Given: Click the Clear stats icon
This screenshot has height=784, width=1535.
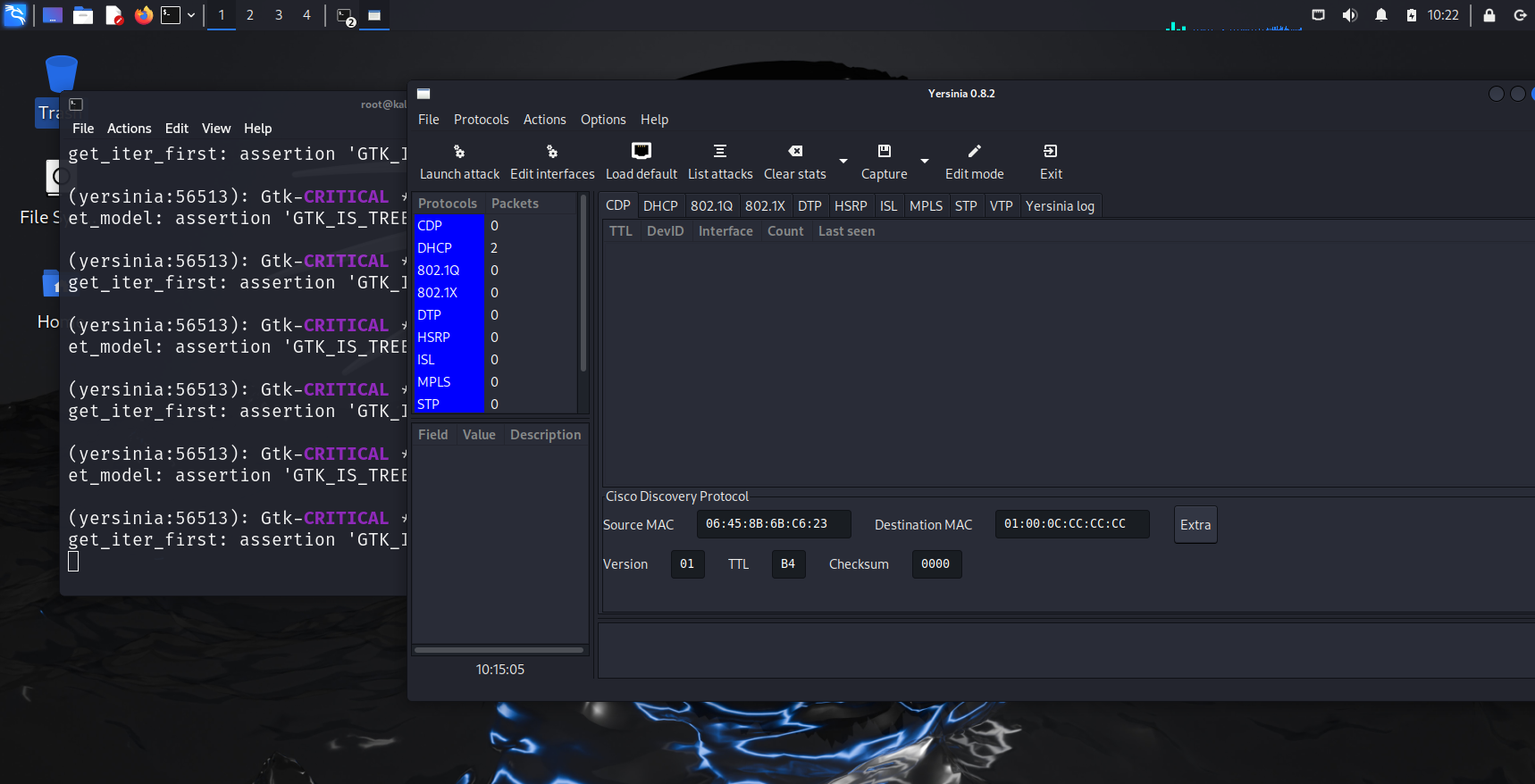Looking at the screenshot, I should (794, 152).
